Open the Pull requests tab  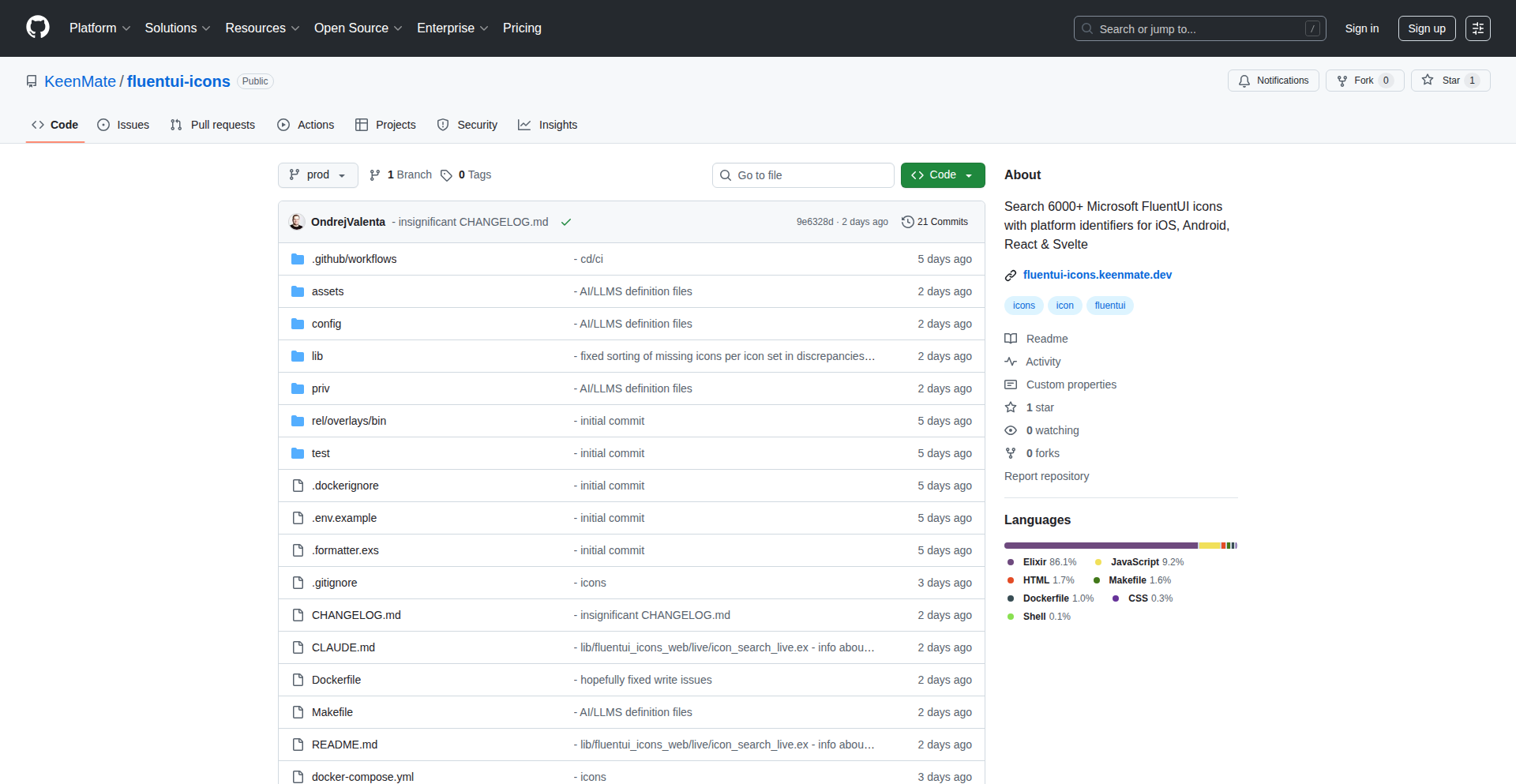(212, 125)
